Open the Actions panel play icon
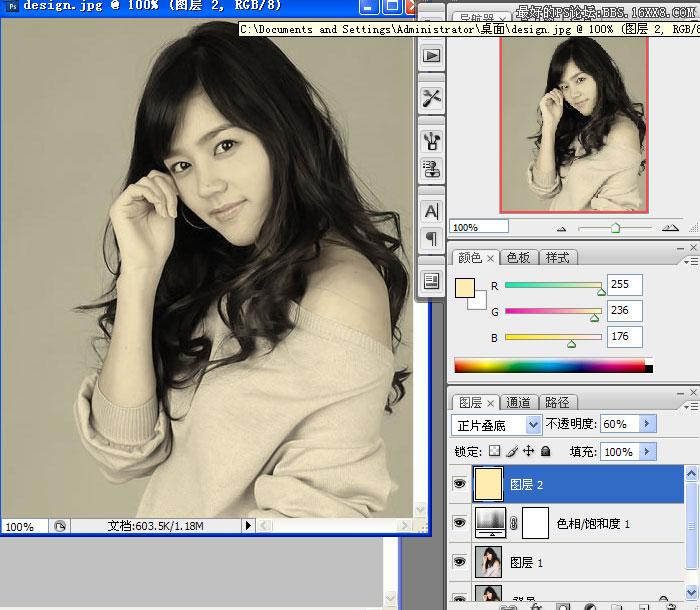700x610 pixels. tap(431, 56)
